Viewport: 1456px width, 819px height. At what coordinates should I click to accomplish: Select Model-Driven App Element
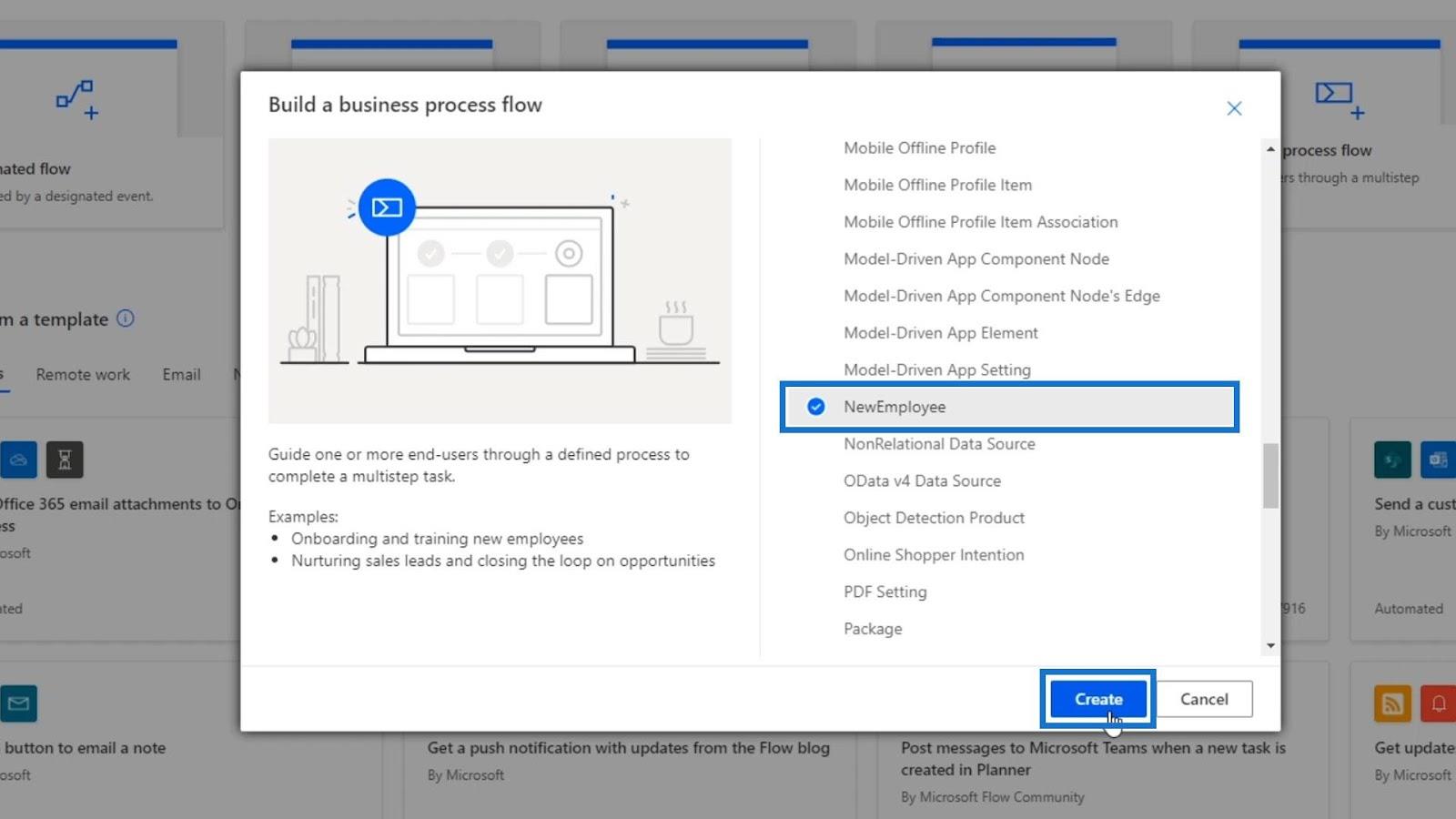[x=940, y=333]
